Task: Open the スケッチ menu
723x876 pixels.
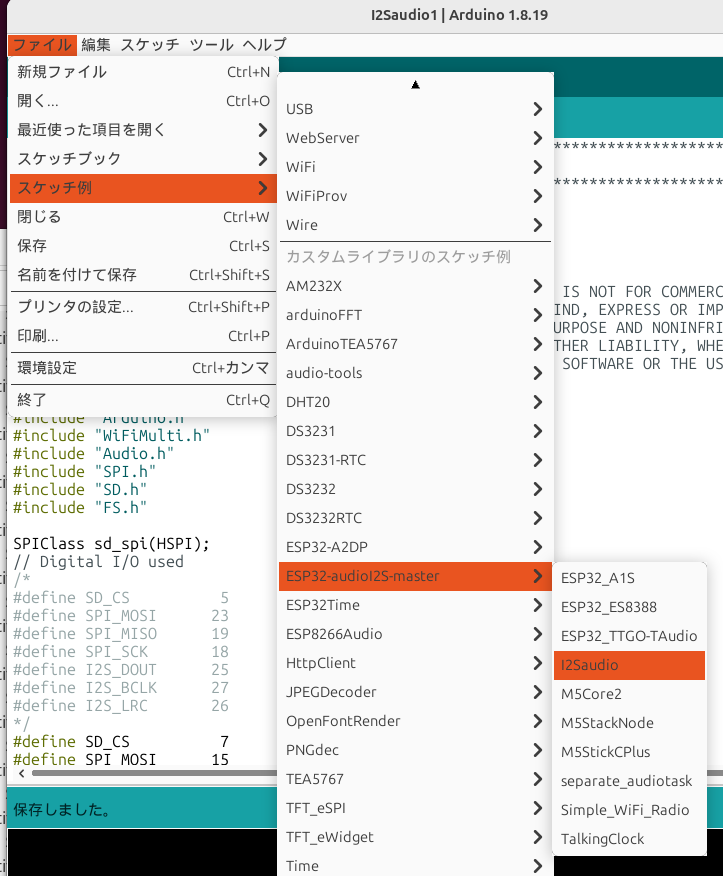Action: (x=150, y=45)
